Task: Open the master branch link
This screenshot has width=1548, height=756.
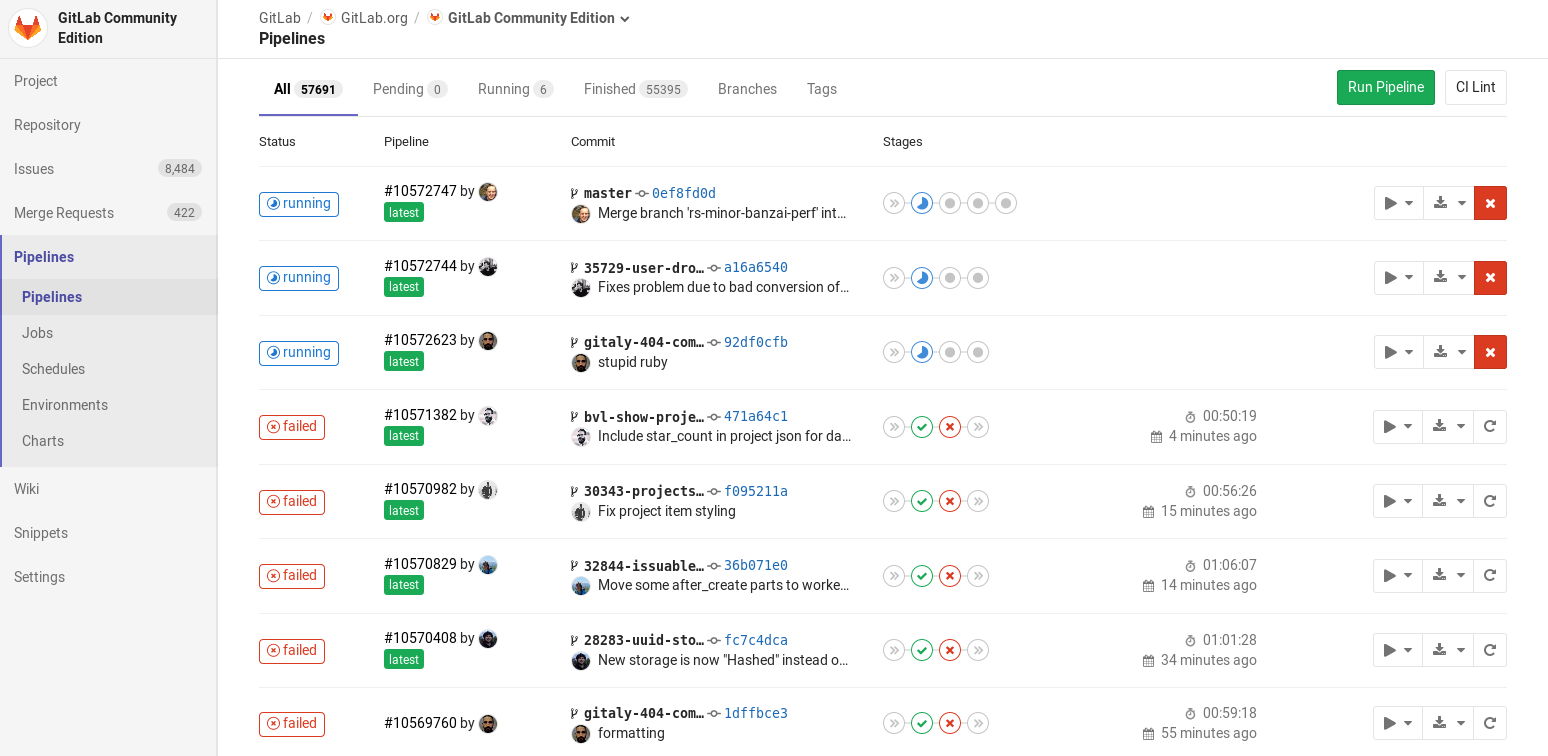Action: point(608,193)
